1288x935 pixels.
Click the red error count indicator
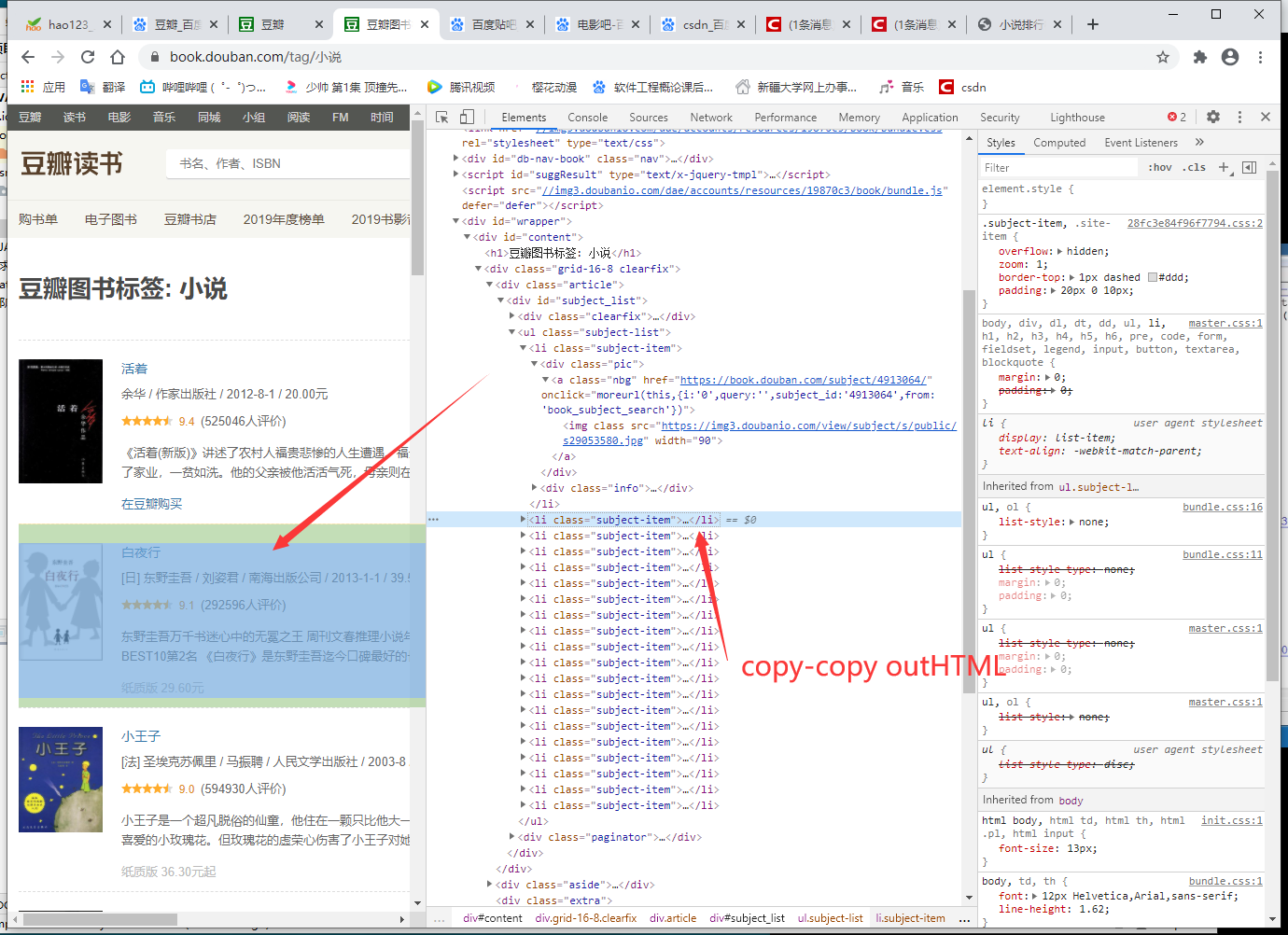pyautogui.click(x=1177, y=117)
